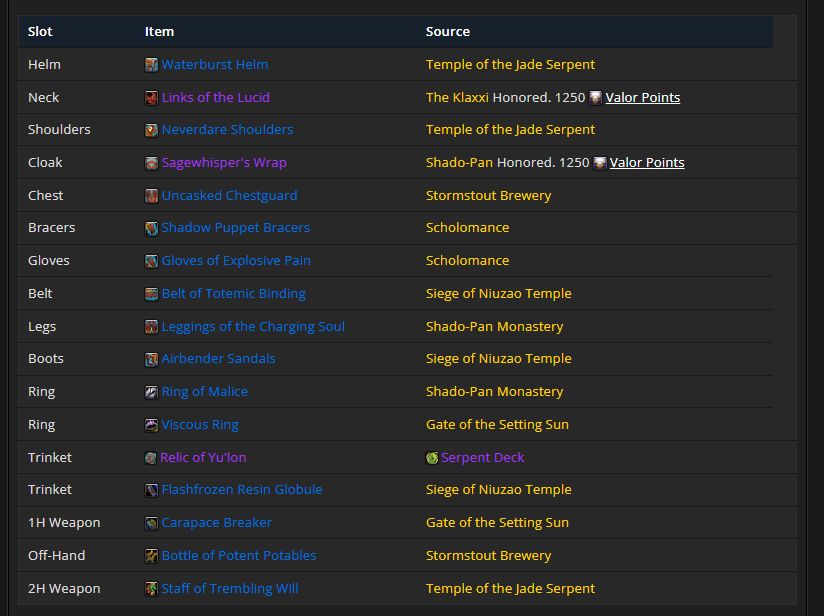The image size is (824, 616).
Task: Click the Source column header
Action: click(448, 32)
